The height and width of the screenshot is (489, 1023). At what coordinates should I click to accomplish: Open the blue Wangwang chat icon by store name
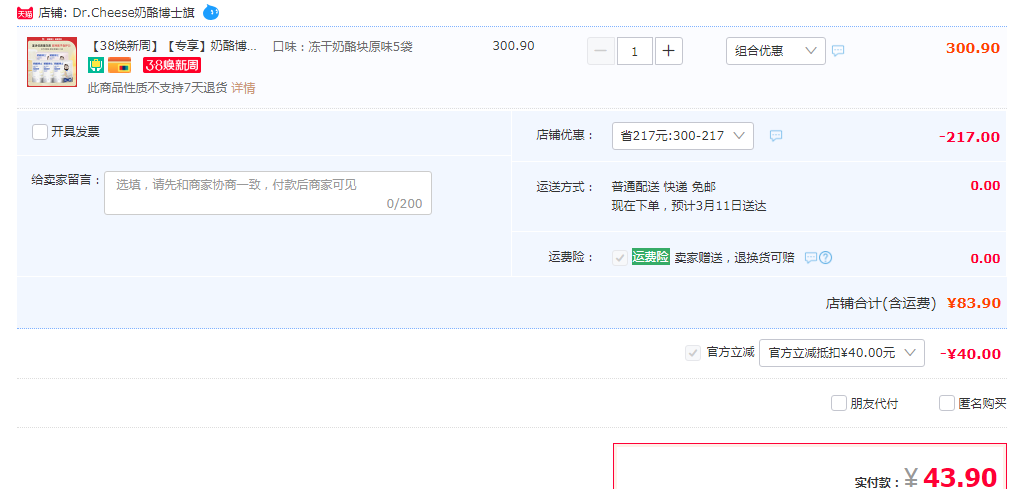click(x=211, y=12)
